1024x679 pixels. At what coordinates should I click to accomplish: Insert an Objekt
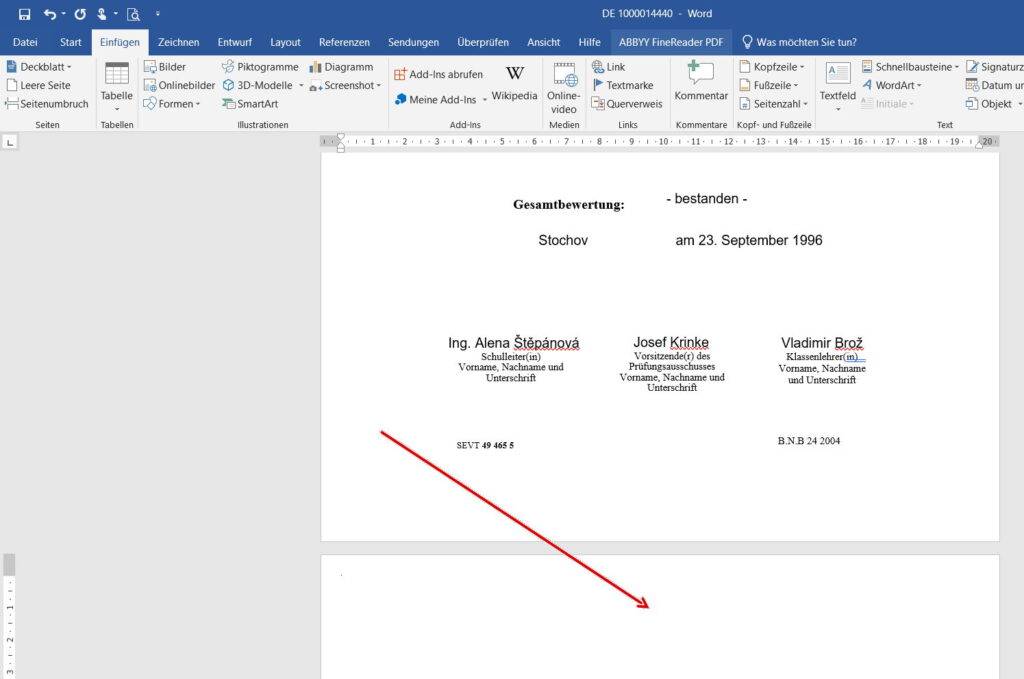pos(993,103)
